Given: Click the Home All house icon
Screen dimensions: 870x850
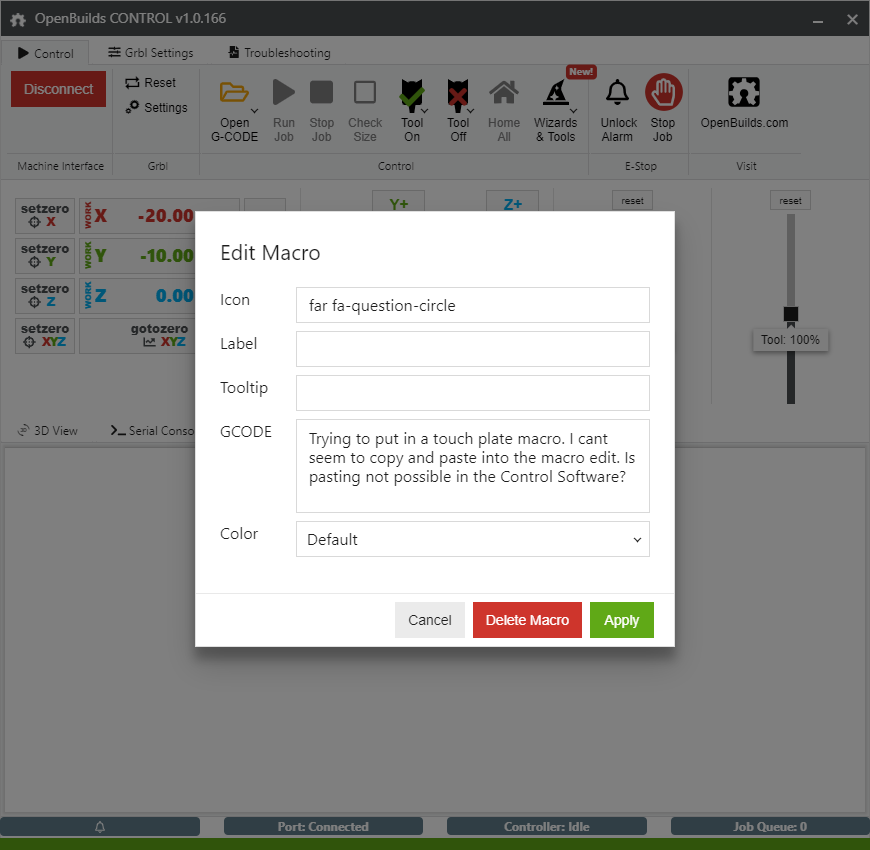Looking at the screenshot, I should [x=504, y=94].
